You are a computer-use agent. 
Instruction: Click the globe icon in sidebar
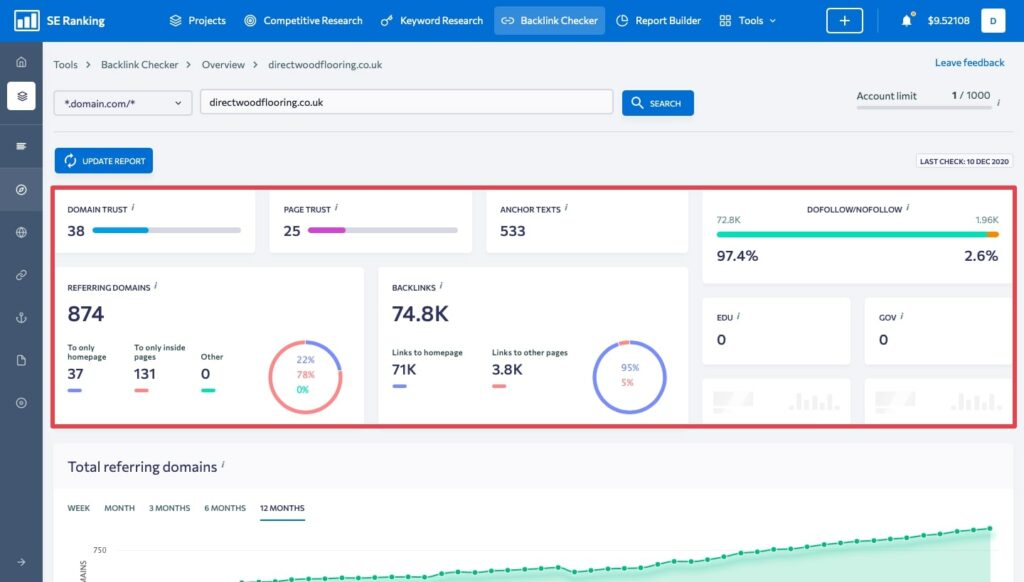point(22,233)
